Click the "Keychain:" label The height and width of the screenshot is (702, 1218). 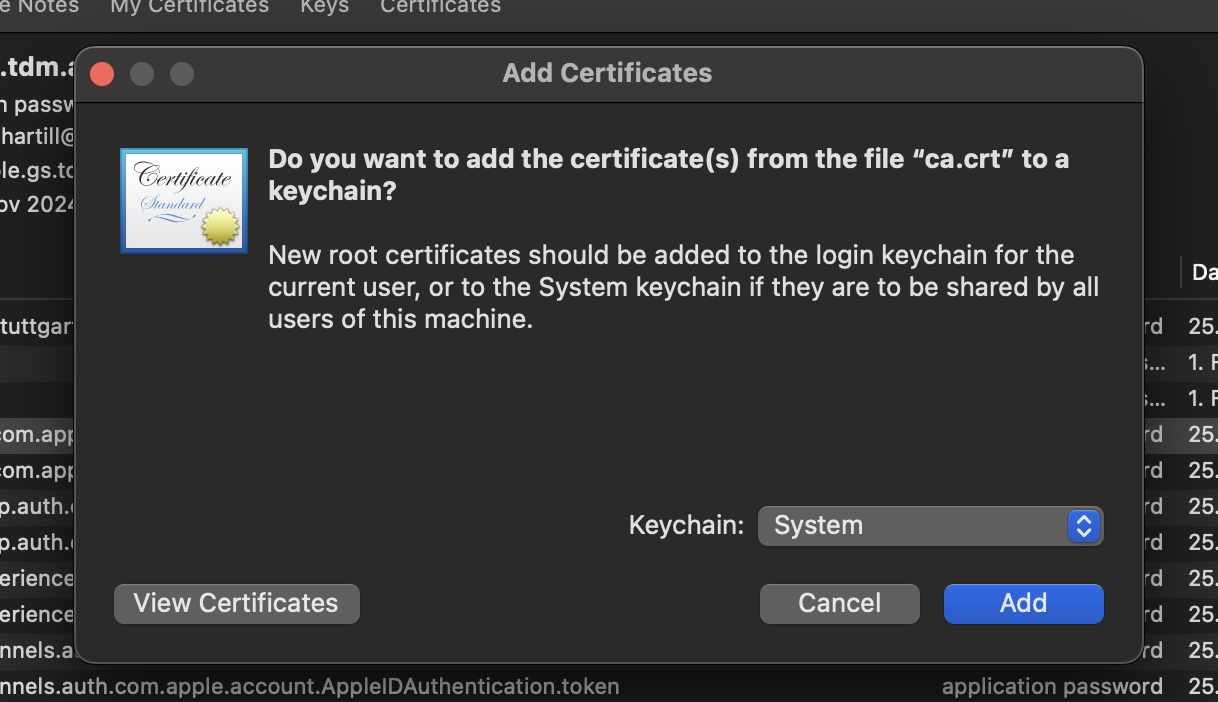pyautogui.click(x=686, y=526)
